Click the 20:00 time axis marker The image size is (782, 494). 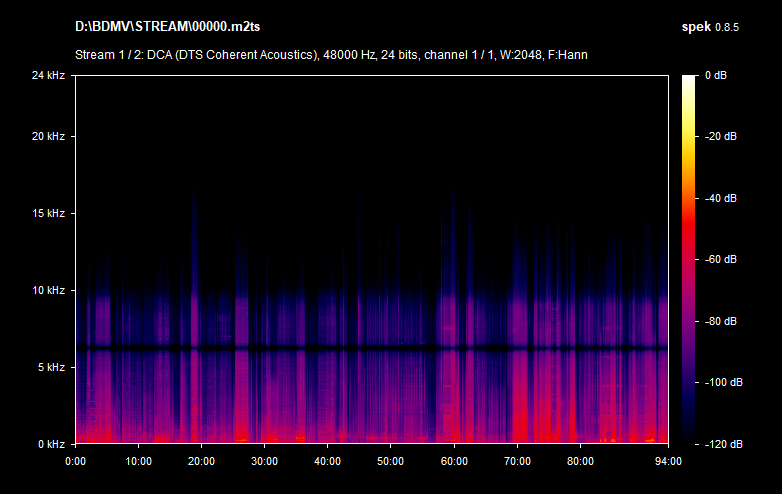click(201, 461)
